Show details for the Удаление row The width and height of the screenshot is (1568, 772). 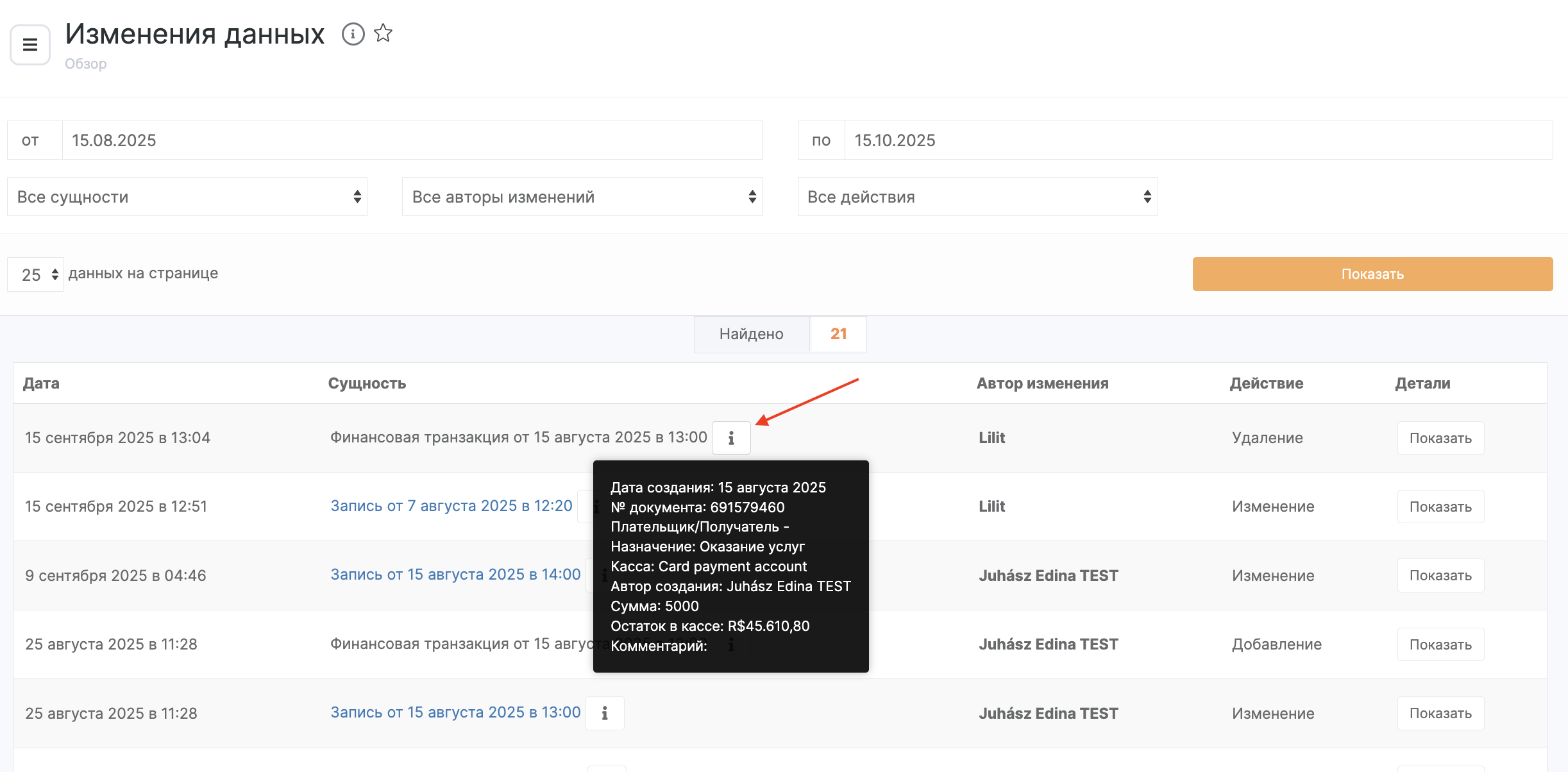pyautogui.click(x=1440, y=438)
